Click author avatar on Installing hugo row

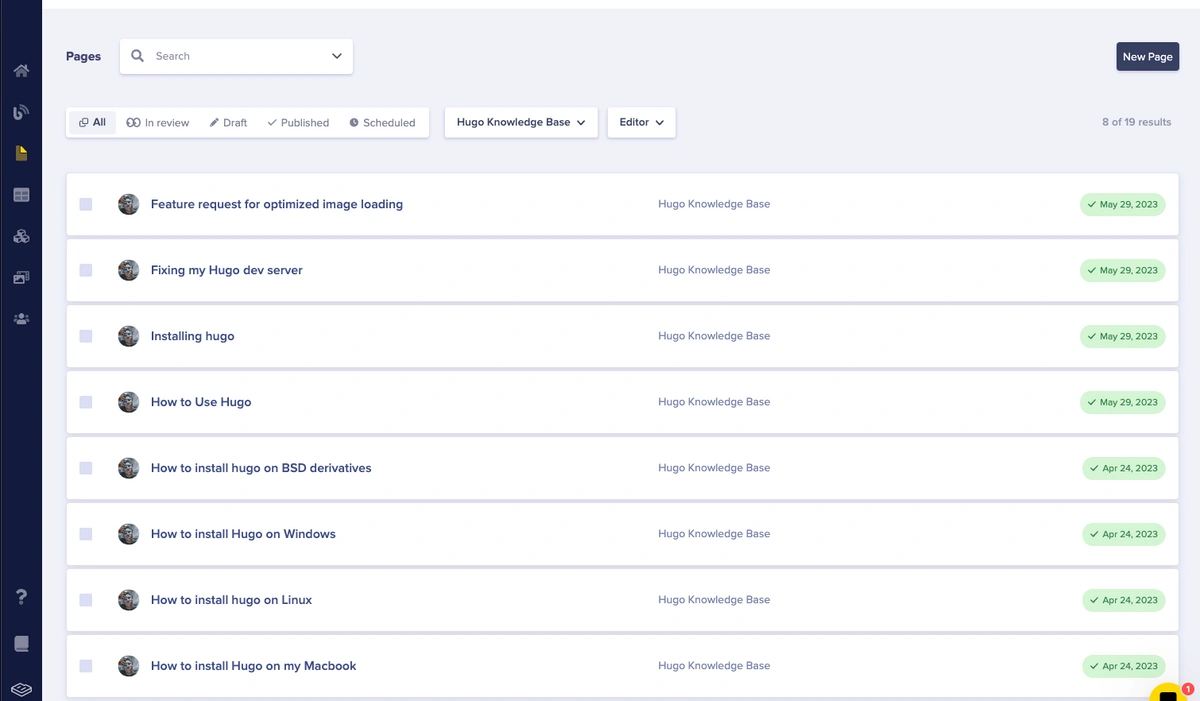click(128, 336)
